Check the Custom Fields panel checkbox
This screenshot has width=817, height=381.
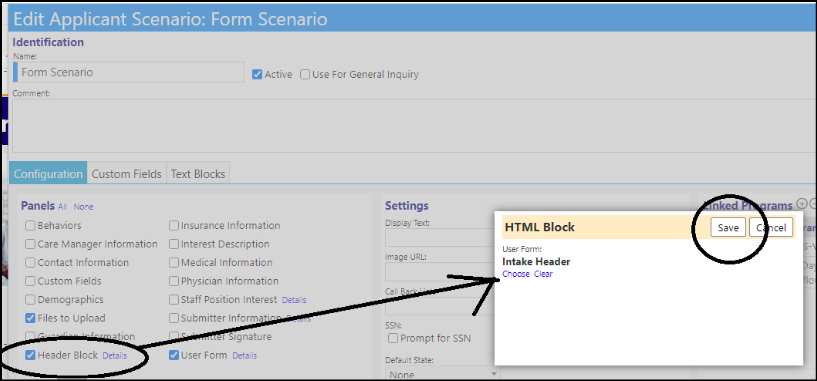coord(30,281)
